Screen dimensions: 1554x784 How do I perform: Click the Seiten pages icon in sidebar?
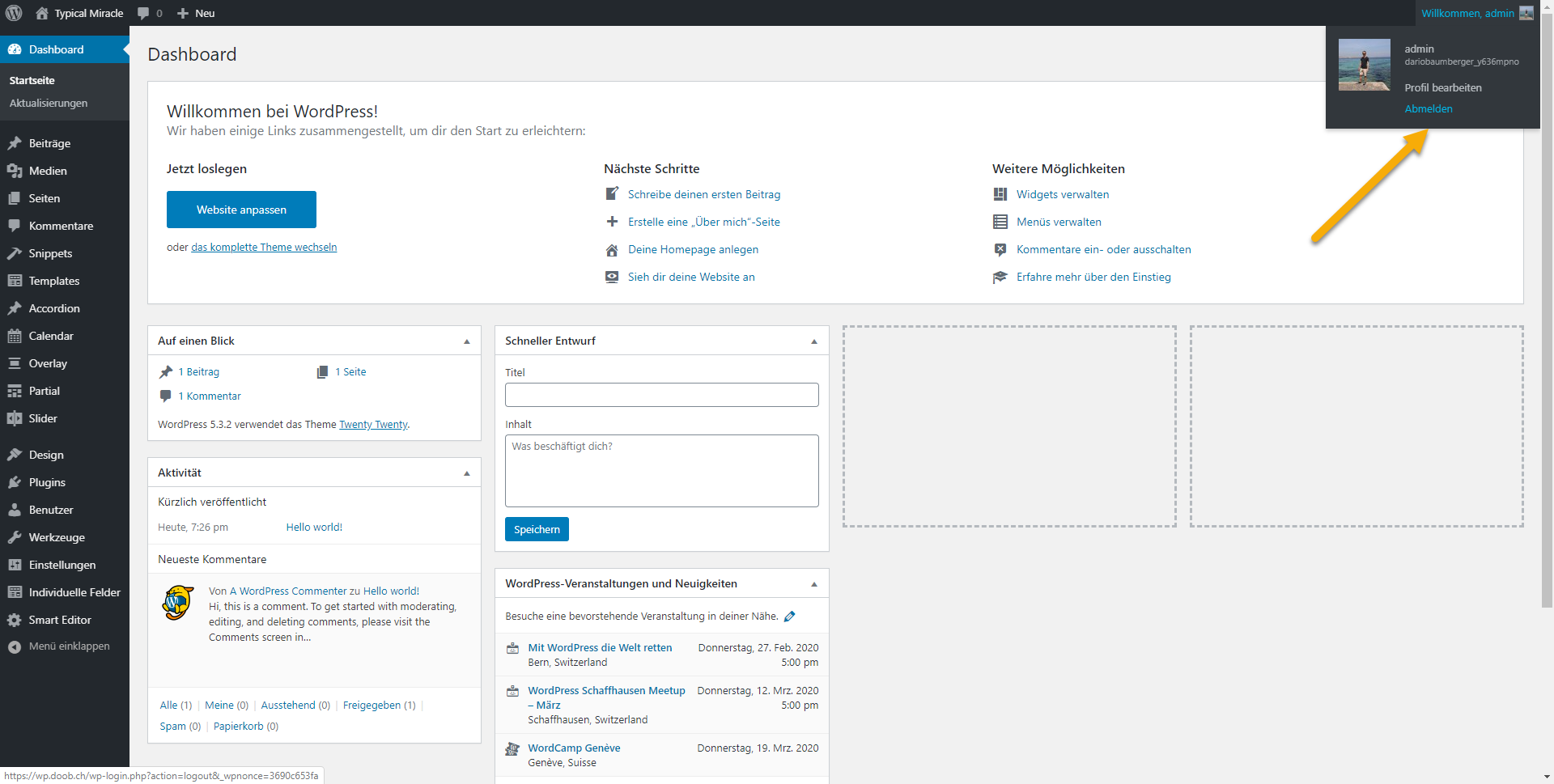(x=15, y=198)
